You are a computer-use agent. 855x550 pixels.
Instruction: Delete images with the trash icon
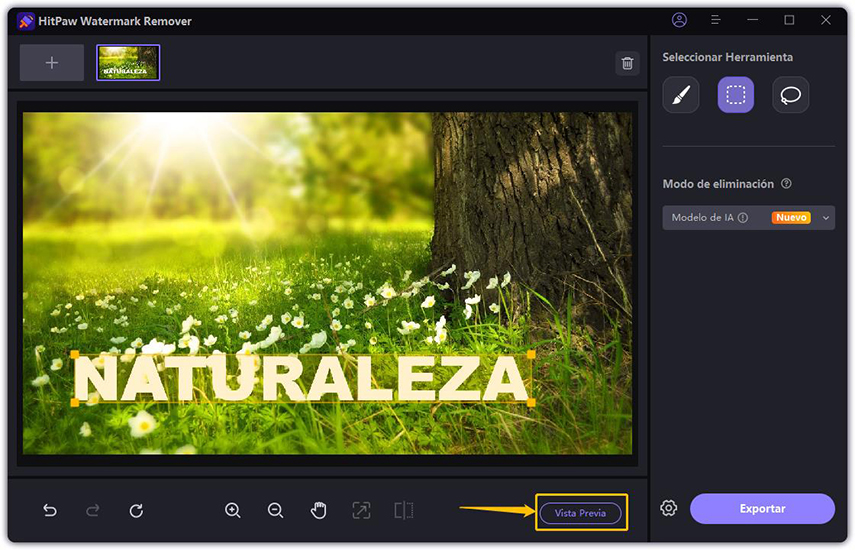tap(627, 63)
